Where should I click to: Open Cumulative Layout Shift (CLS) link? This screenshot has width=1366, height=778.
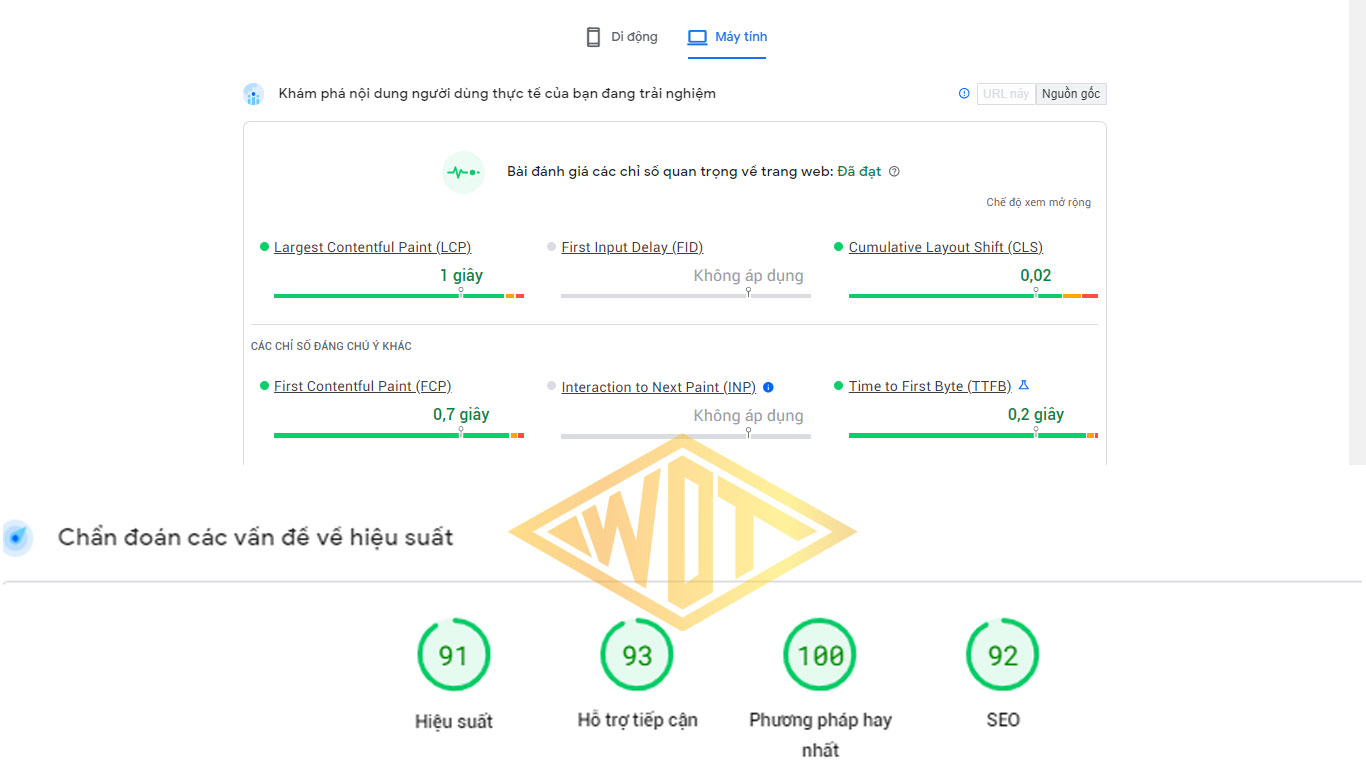(946, 247)
